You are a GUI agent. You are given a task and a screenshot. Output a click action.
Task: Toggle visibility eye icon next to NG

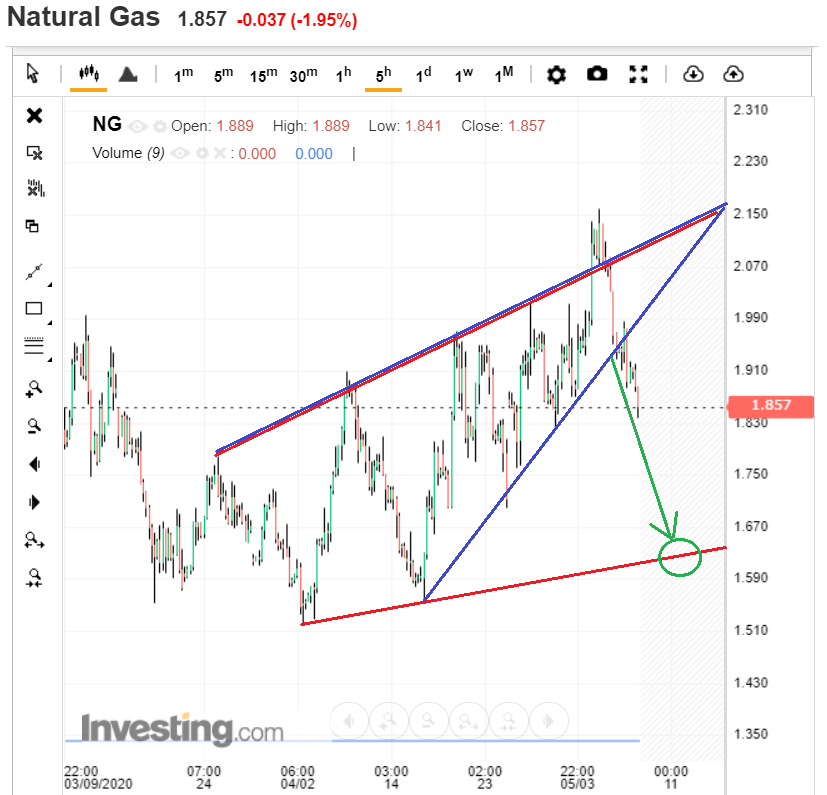pos(138,126)
